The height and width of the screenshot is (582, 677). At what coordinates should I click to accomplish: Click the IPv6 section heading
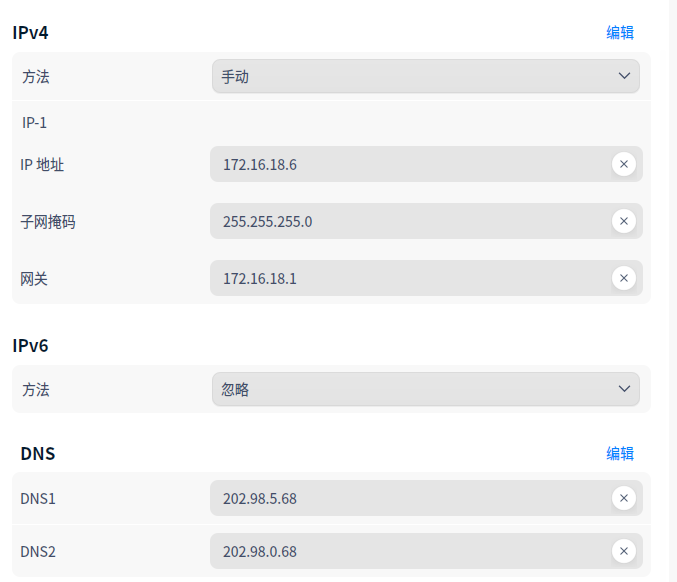pos(30,346)
